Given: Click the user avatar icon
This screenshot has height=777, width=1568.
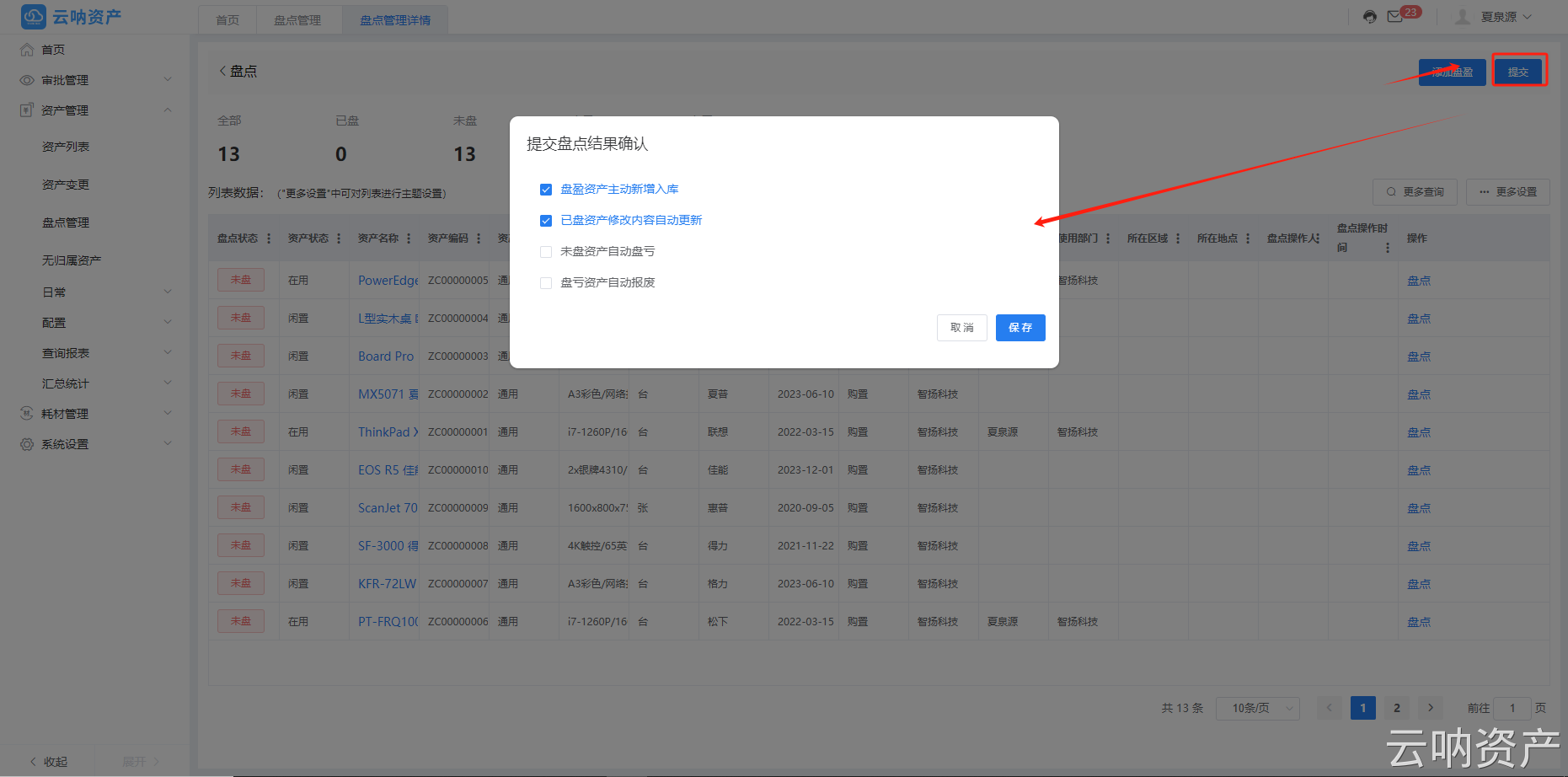Looking at the screenshot, I should tap(1463, 17).
